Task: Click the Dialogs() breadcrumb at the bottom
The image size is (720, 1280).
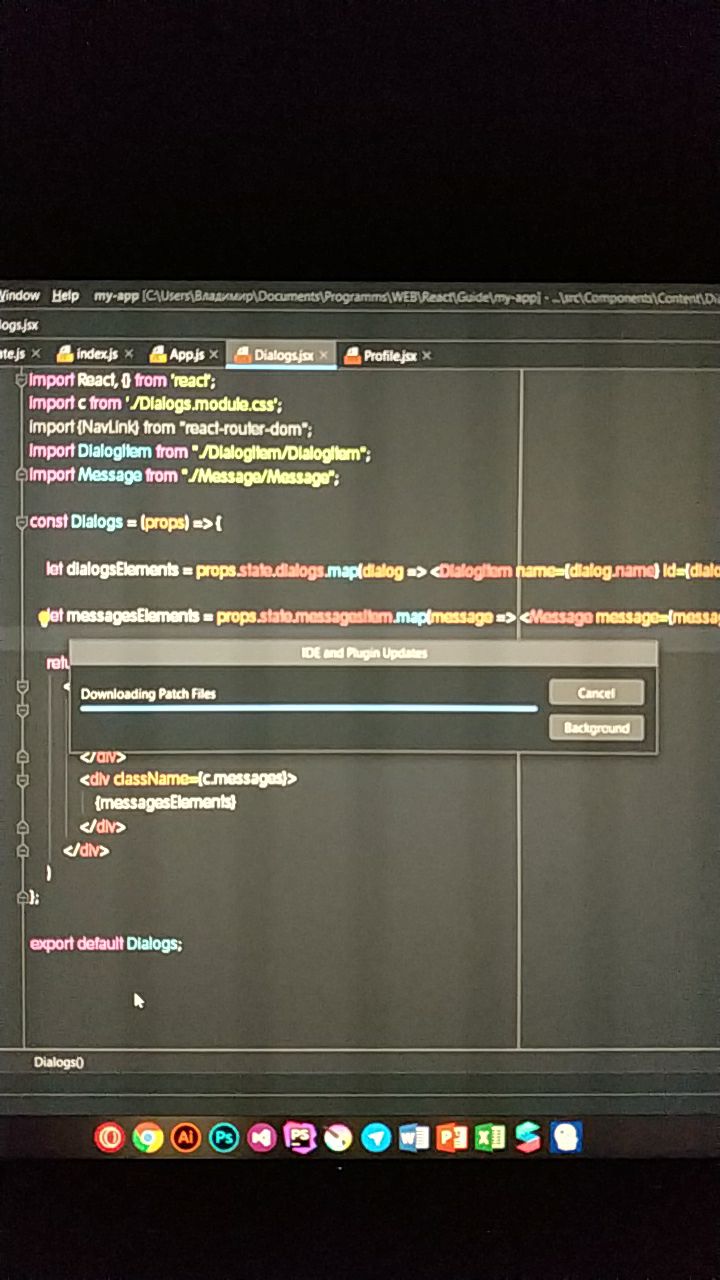Action: pos(59,1062)
